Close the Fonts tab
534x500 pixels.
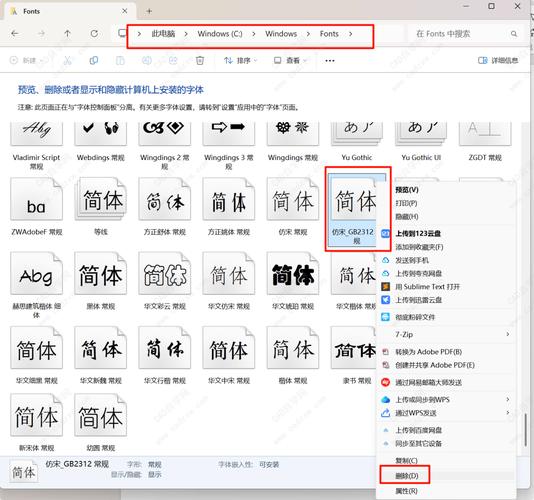125,11
